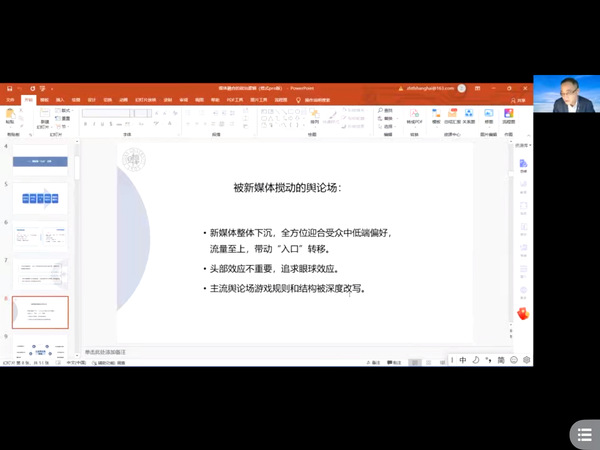Click the Format Painter brush icon
Image resolution: width=600 pixels, height=450 pixels.
[x=21, y=126]
